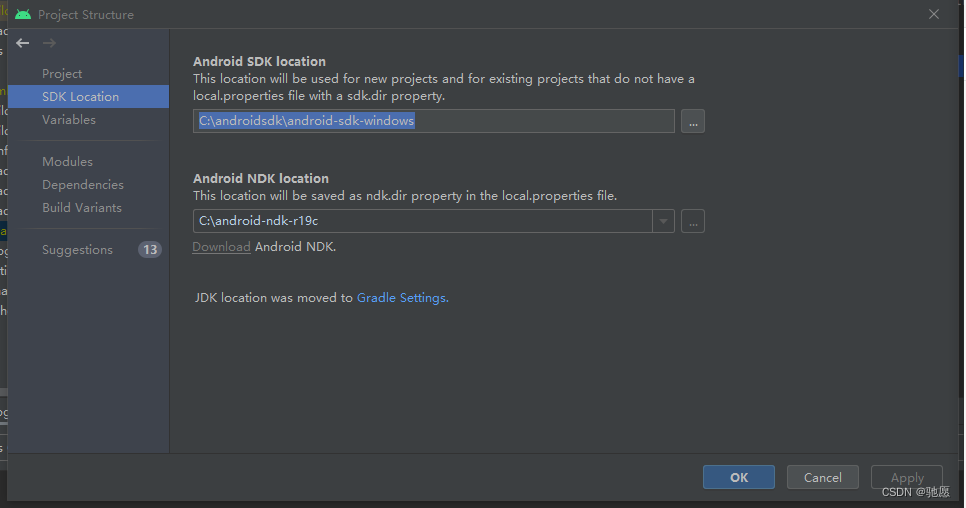Expand the NDK location dropdown arrow

664,221
